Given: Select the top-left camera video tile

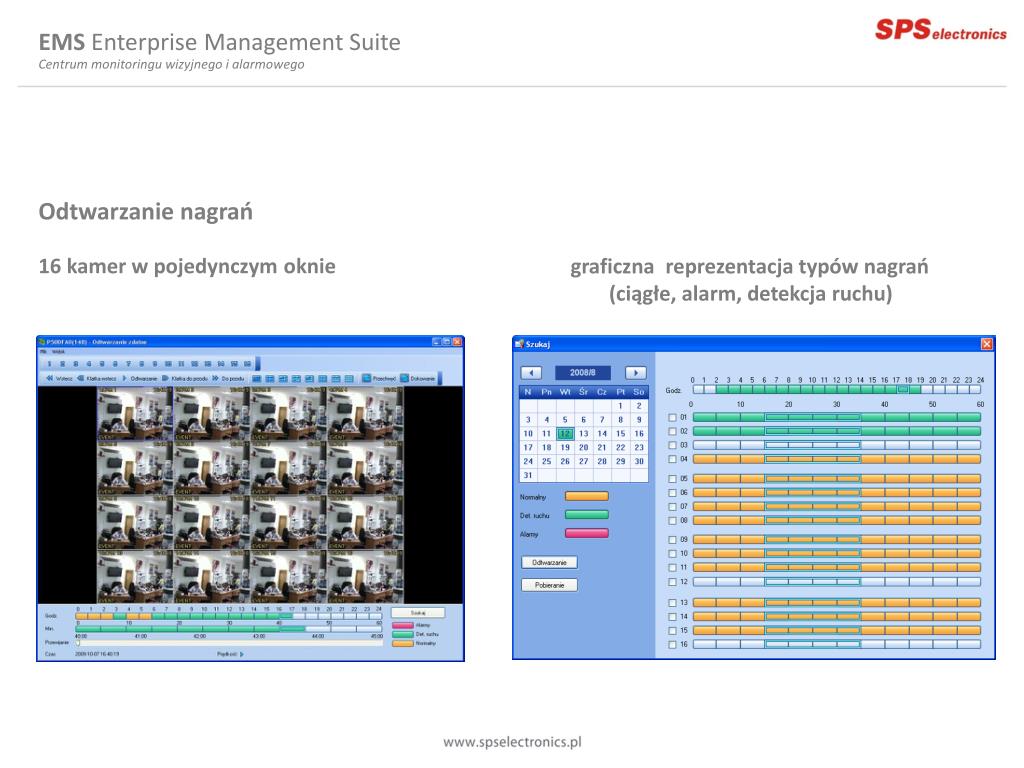Looking at the screenshot, I should (135, 414).
